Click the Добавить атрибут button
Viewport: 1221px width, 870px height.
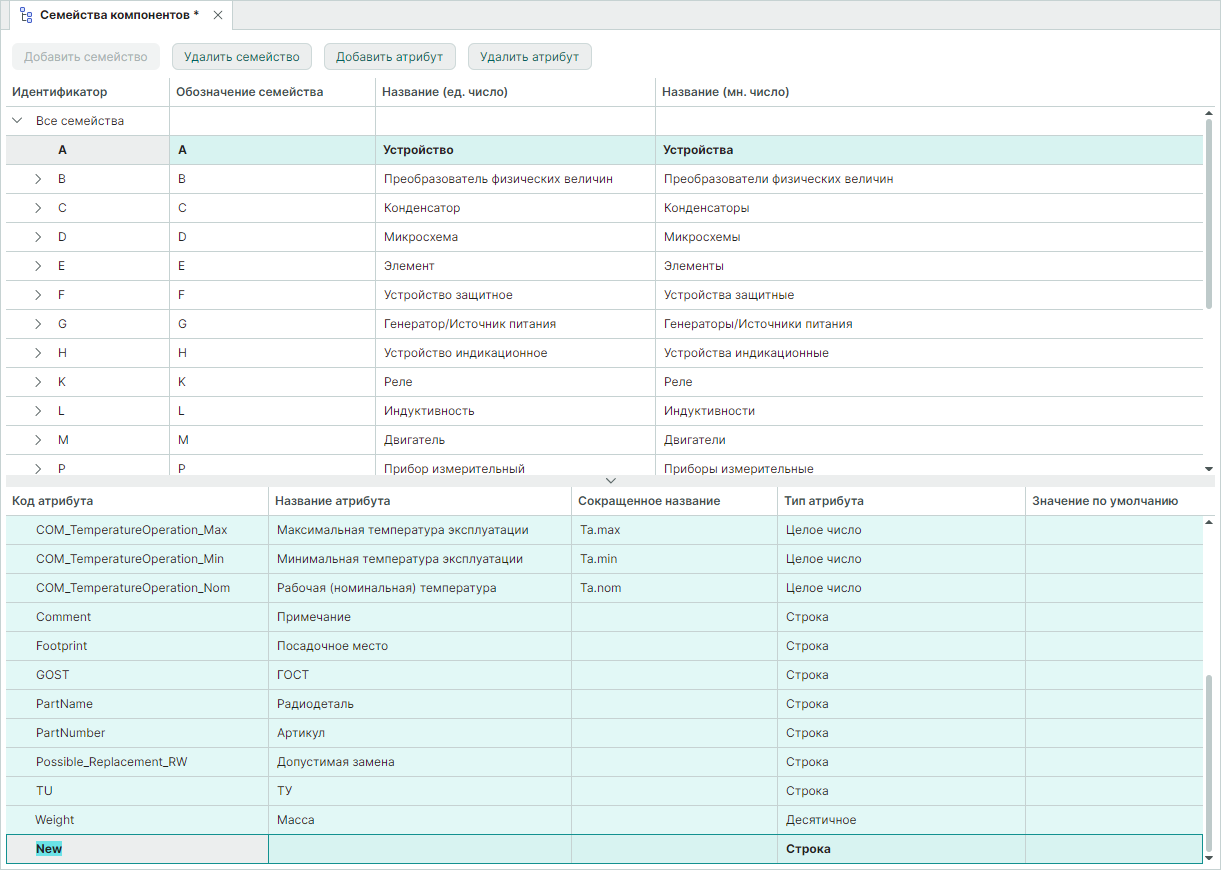pyautogui.click(x=389, y=57)
